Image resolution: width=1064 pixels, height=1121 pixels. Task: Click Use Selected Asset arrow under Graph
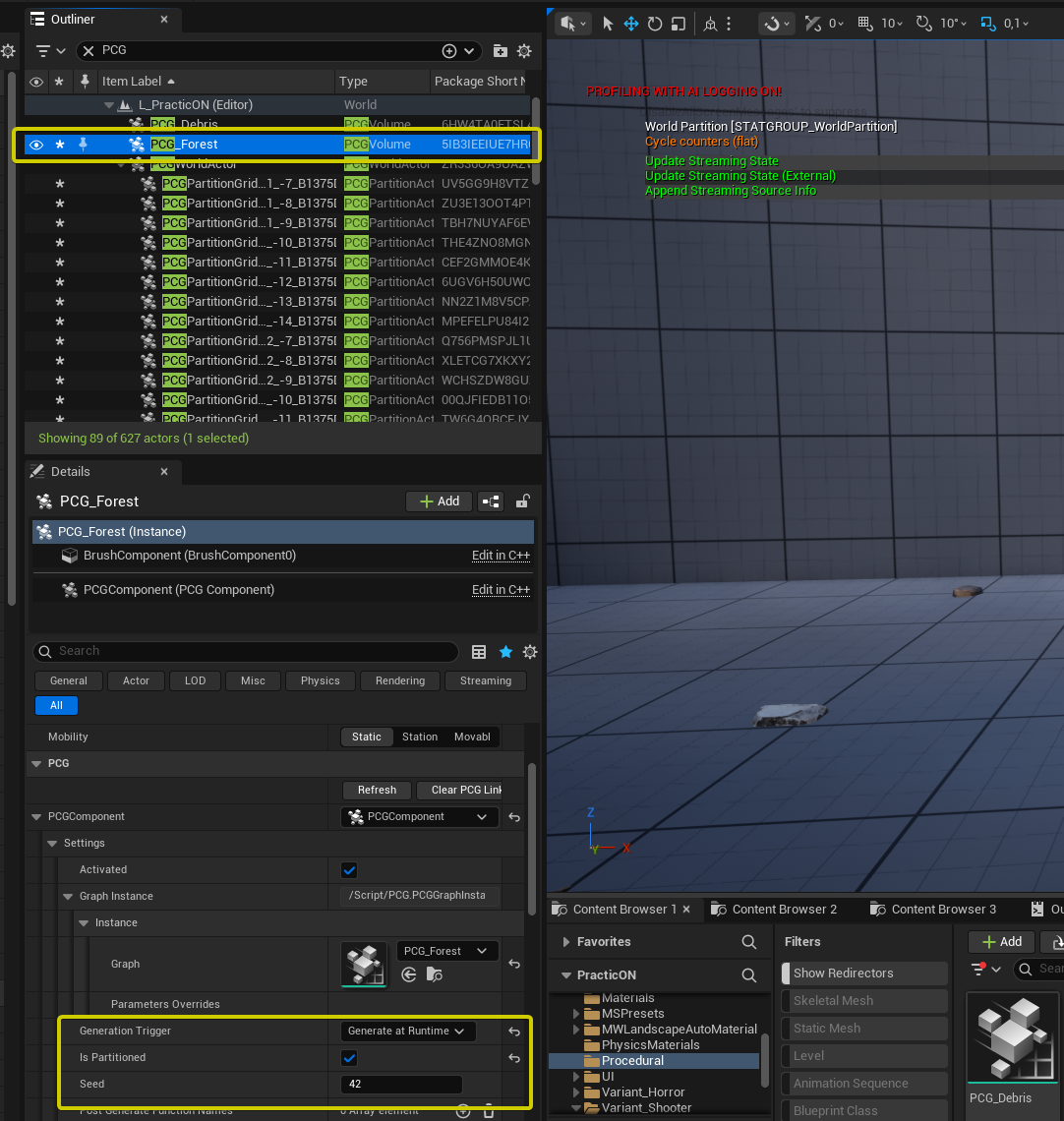(410, 974)
